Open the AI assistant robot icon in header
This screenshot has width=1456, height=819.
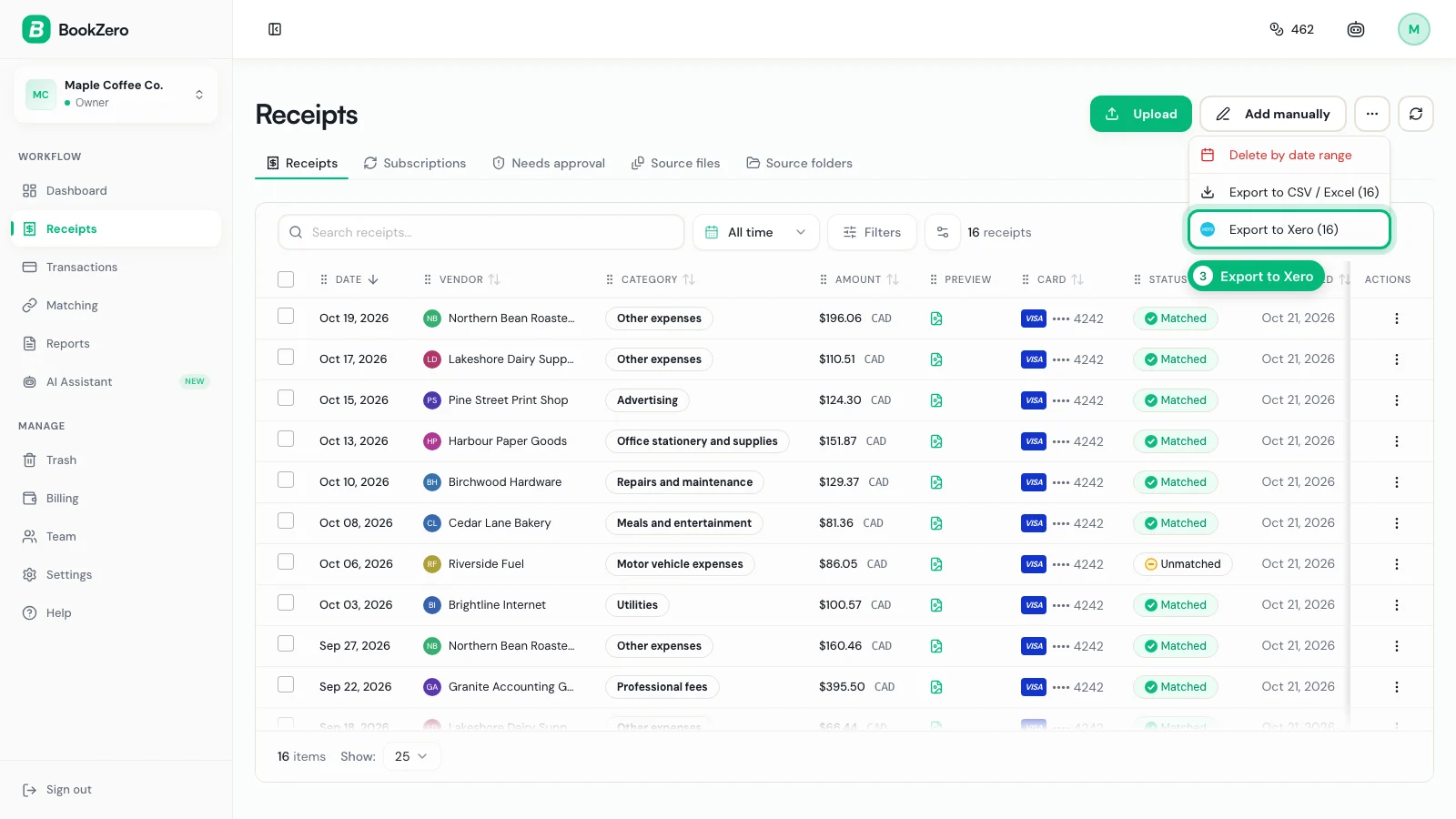point(1356,29)
